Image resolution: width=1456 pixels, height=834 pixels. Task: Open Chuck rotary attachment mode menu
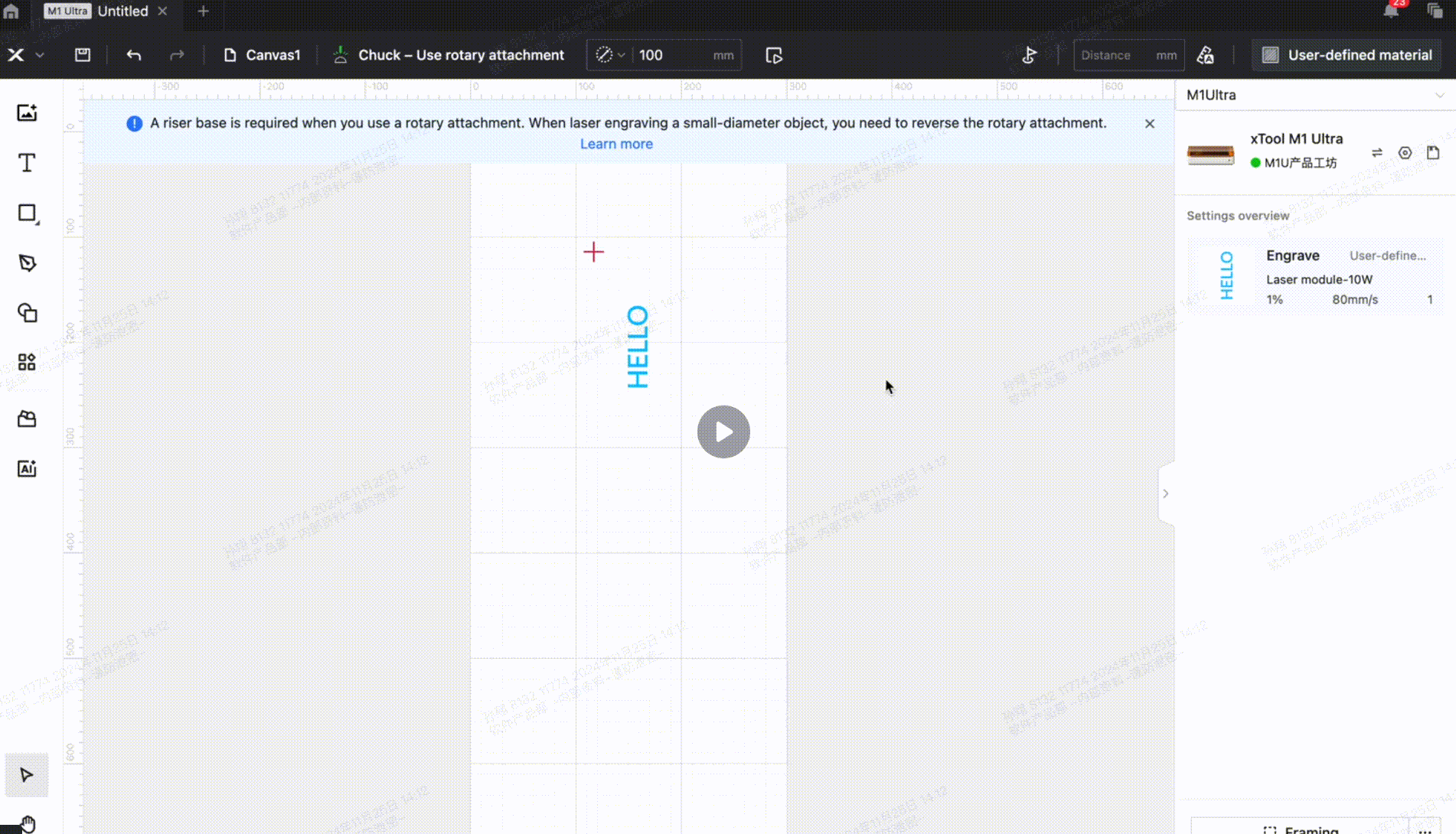(x=450, y=55)
